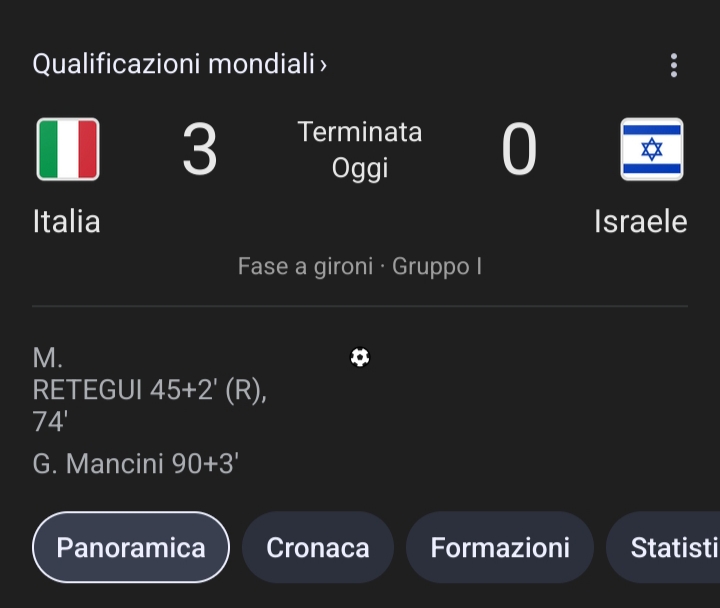Click the Israel flag icon
The image size is (720, 608).
[x=651, y=149]
